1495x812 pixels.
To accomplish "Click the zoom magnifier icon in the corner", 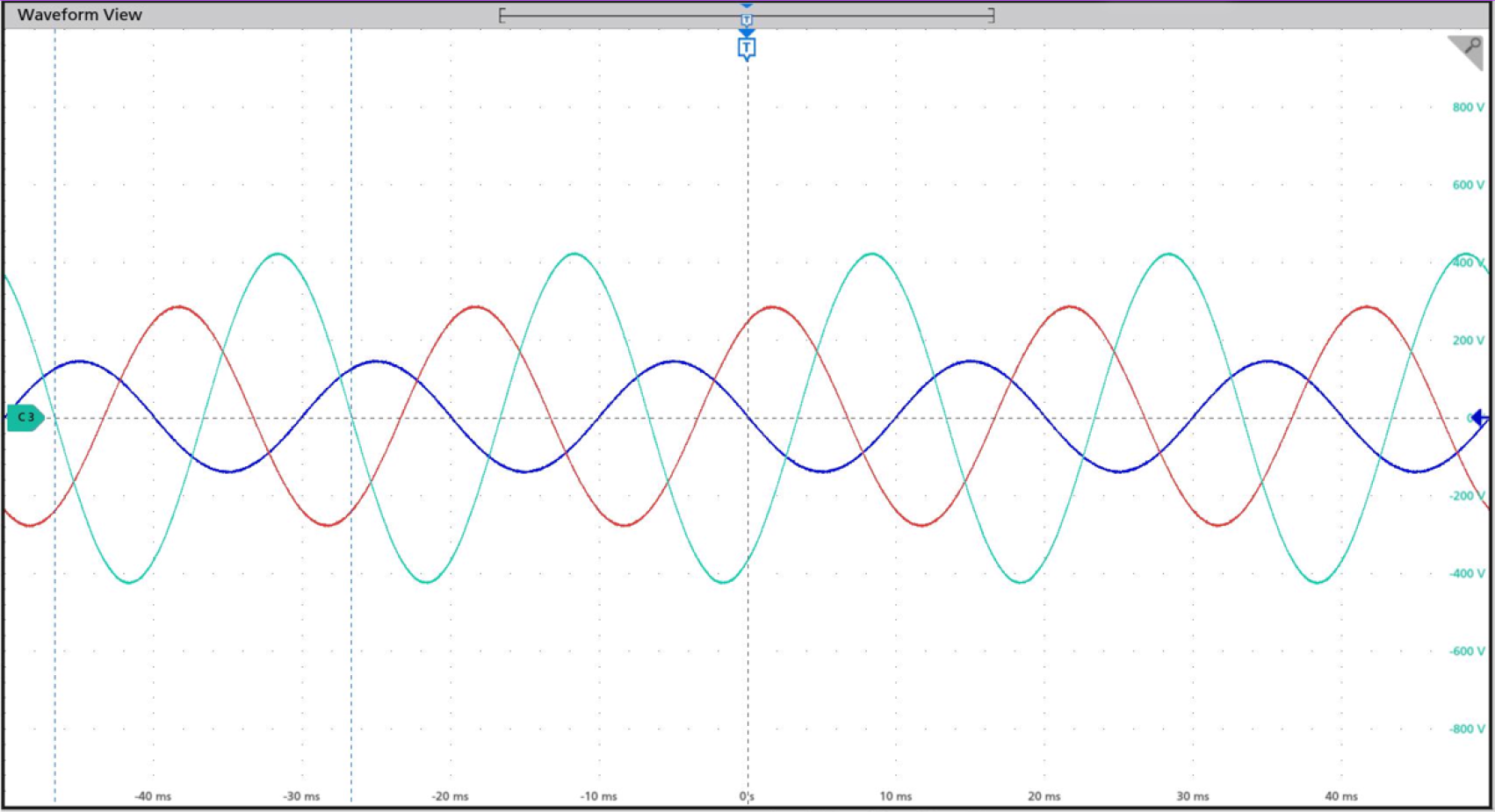I will pyautogui.click(x=1467, y=51).
